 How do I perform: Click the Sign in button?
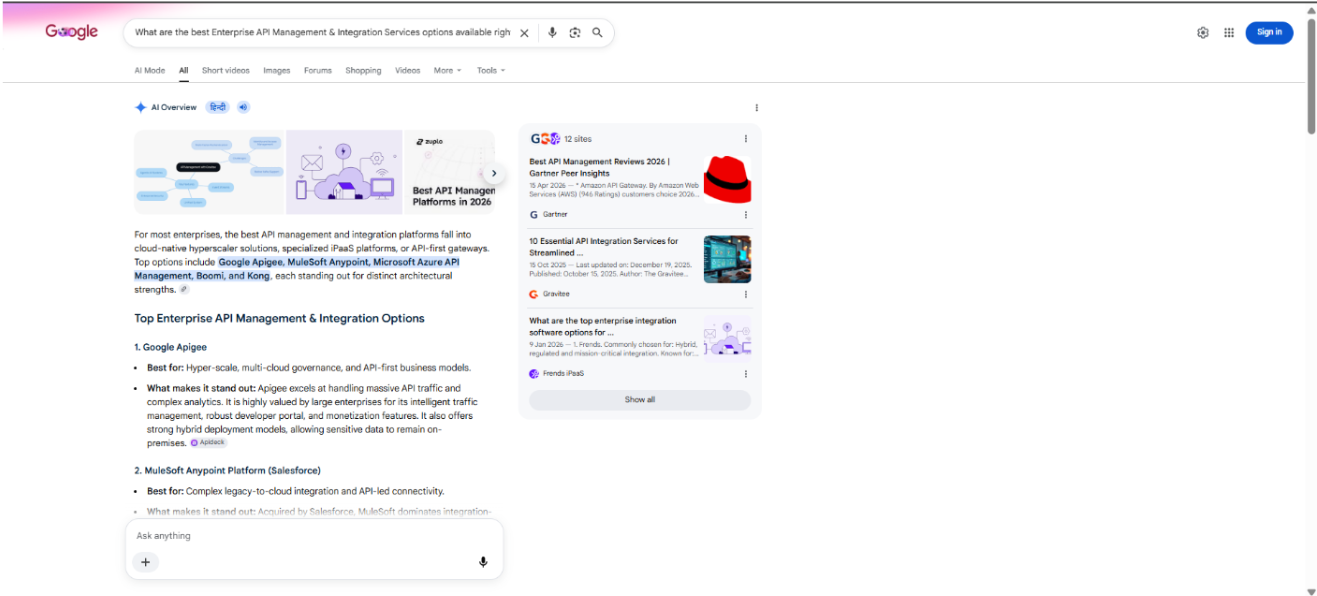pos(1269,32)
